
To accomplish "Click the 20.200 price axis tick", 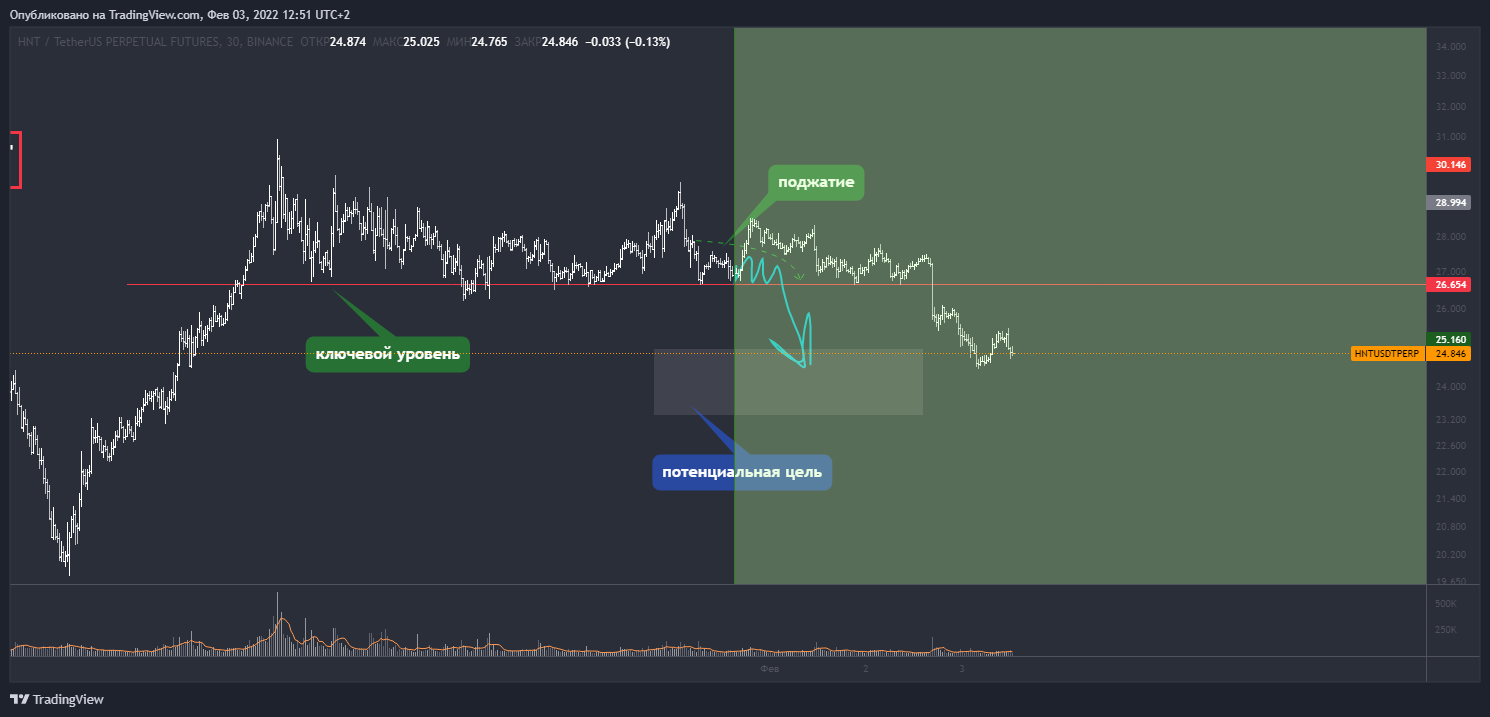I will 1450,555.
